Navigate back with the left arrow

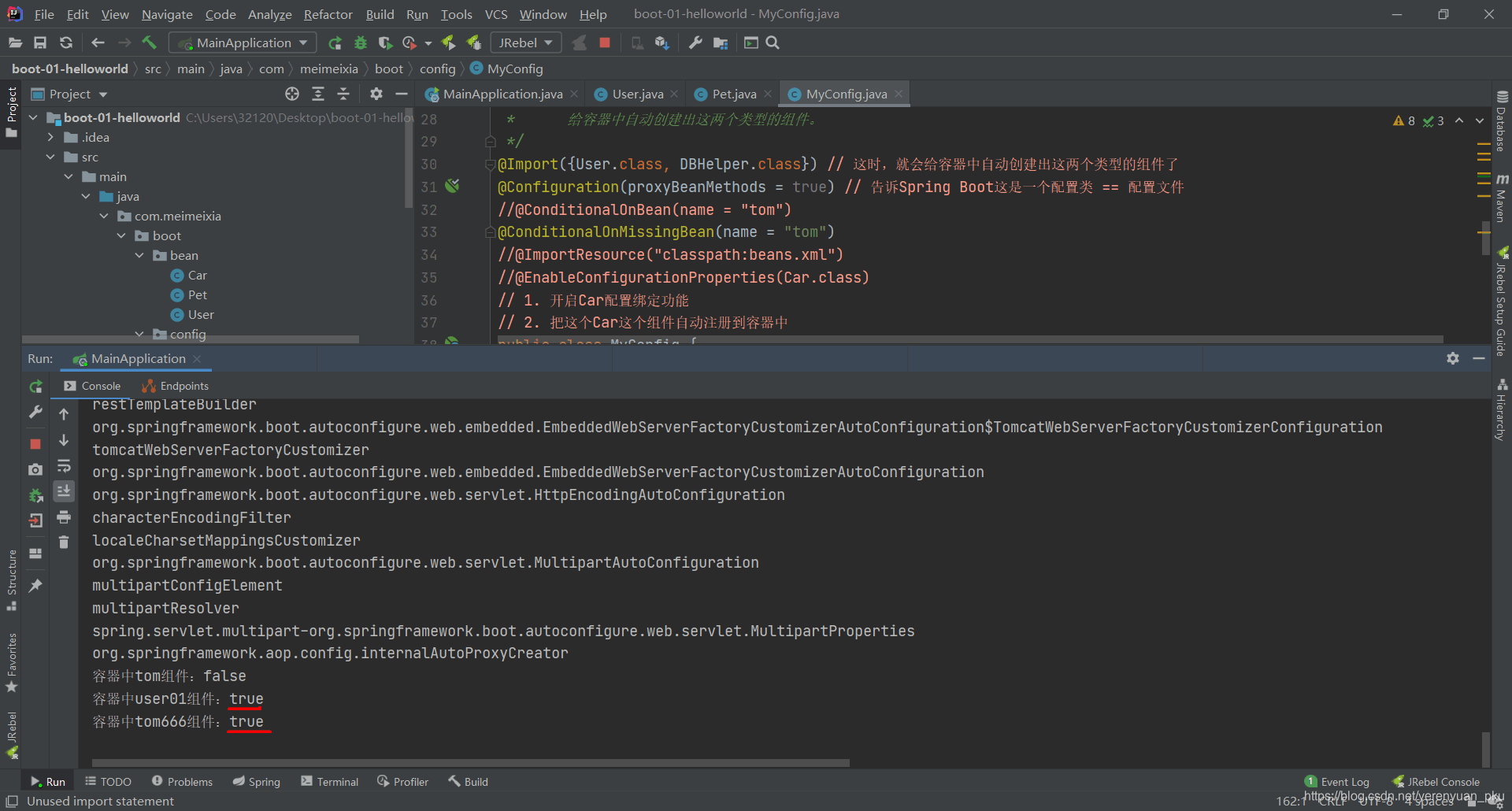pyautogui.click(x=98, y=43)
